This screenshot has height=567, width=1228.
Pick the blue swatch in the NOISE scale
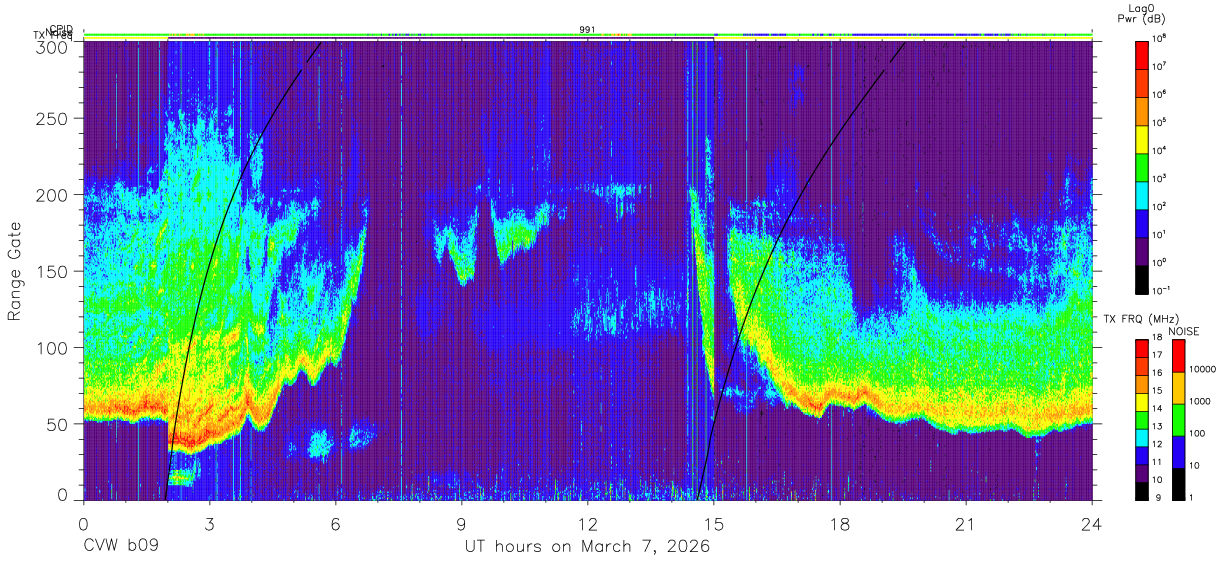click(1179, 451)
